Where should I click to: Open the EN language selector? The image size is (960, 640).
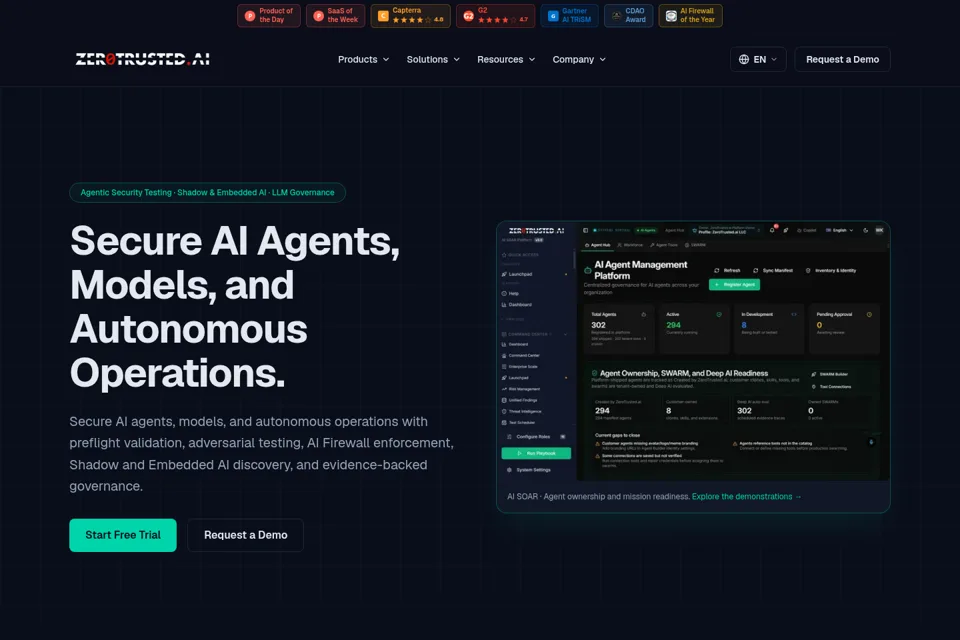tap(758, 59)
